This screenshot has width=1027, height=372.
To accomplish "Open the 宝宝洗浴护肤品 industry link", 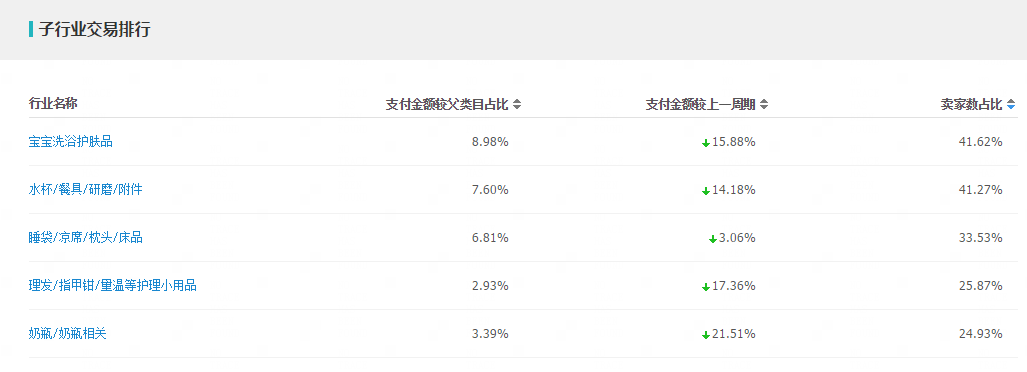I will 71,141.
